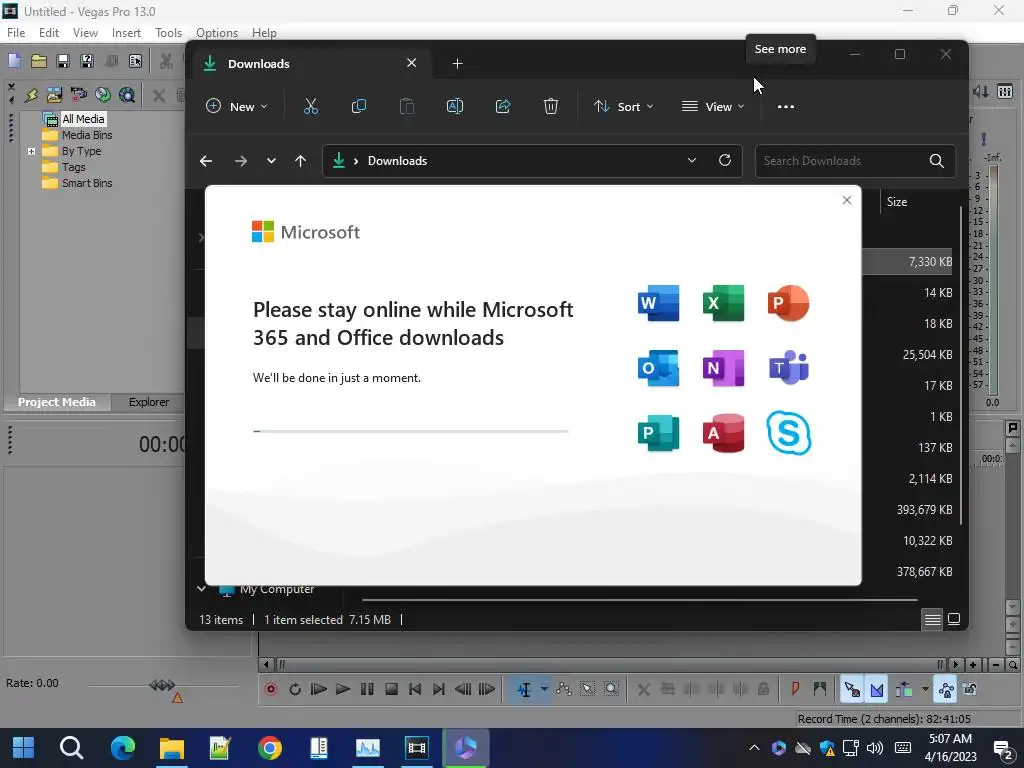The width and height of the screenshot is (1024, 768).
Task: Click the Get Media from the Web icon
Action: (127, 95)
